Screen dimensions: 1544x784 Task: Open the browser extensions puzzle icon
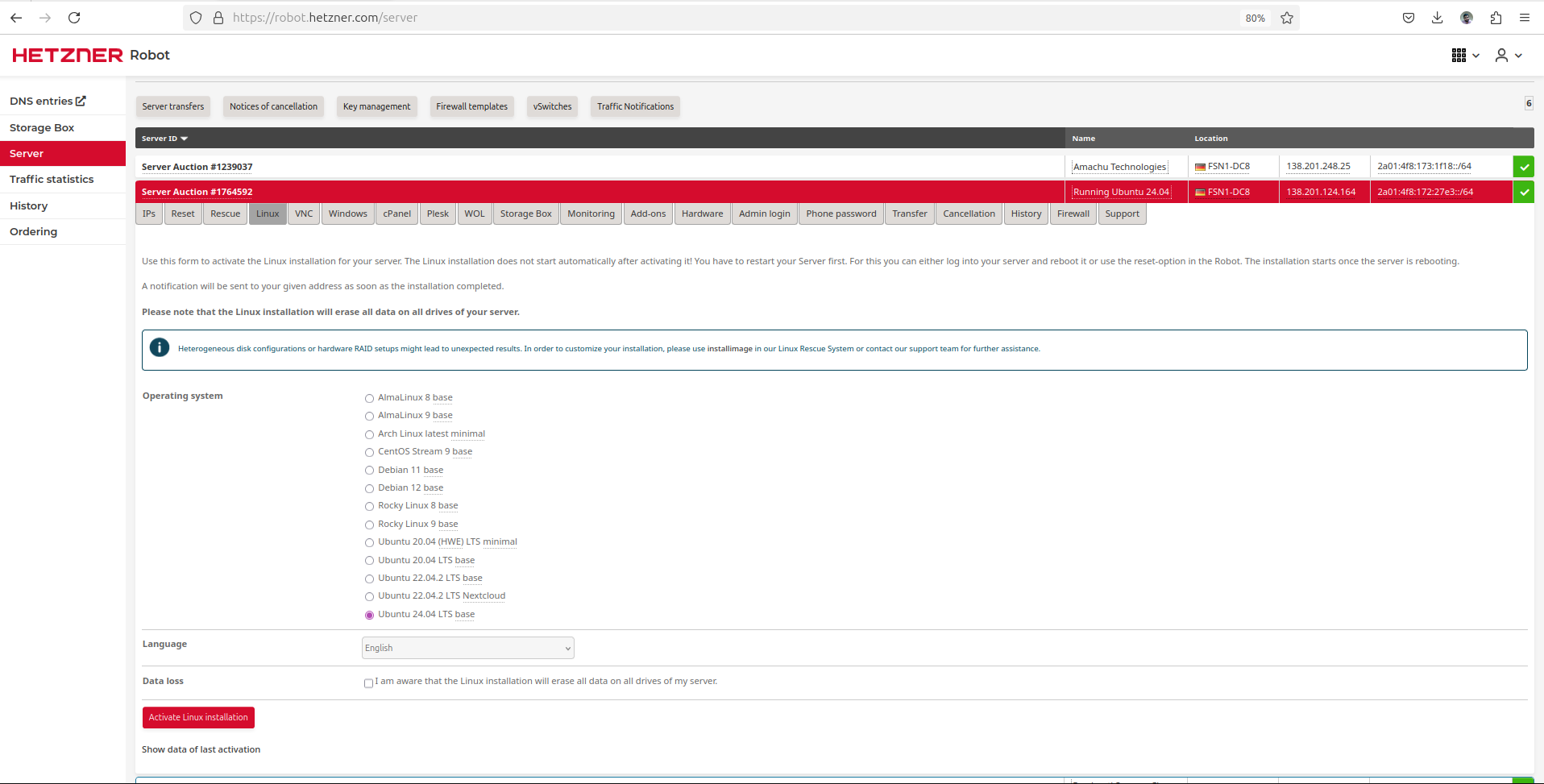click(x=1496, y=18)
